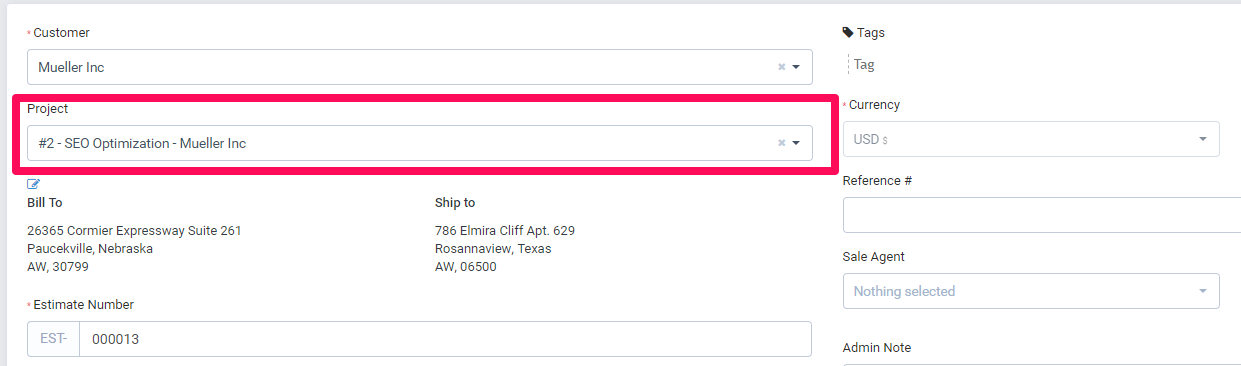1241x366 pixels.
Task: Click the Ship to Elmira Cliff address
Action: click(505, 249)
